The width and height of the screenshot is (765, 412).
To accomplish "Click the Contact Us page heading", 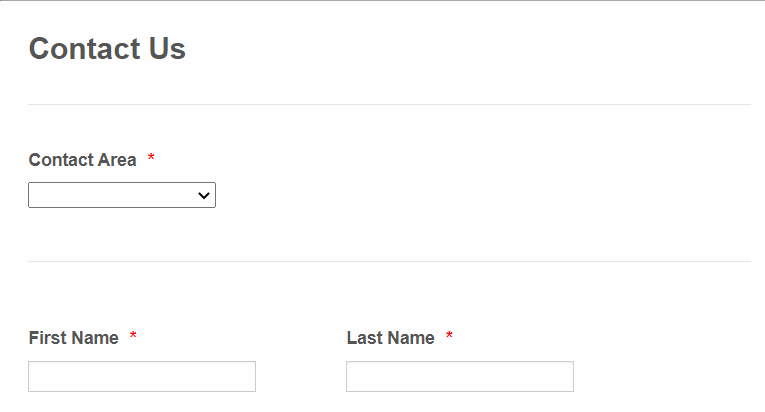I will coord(107,49).
